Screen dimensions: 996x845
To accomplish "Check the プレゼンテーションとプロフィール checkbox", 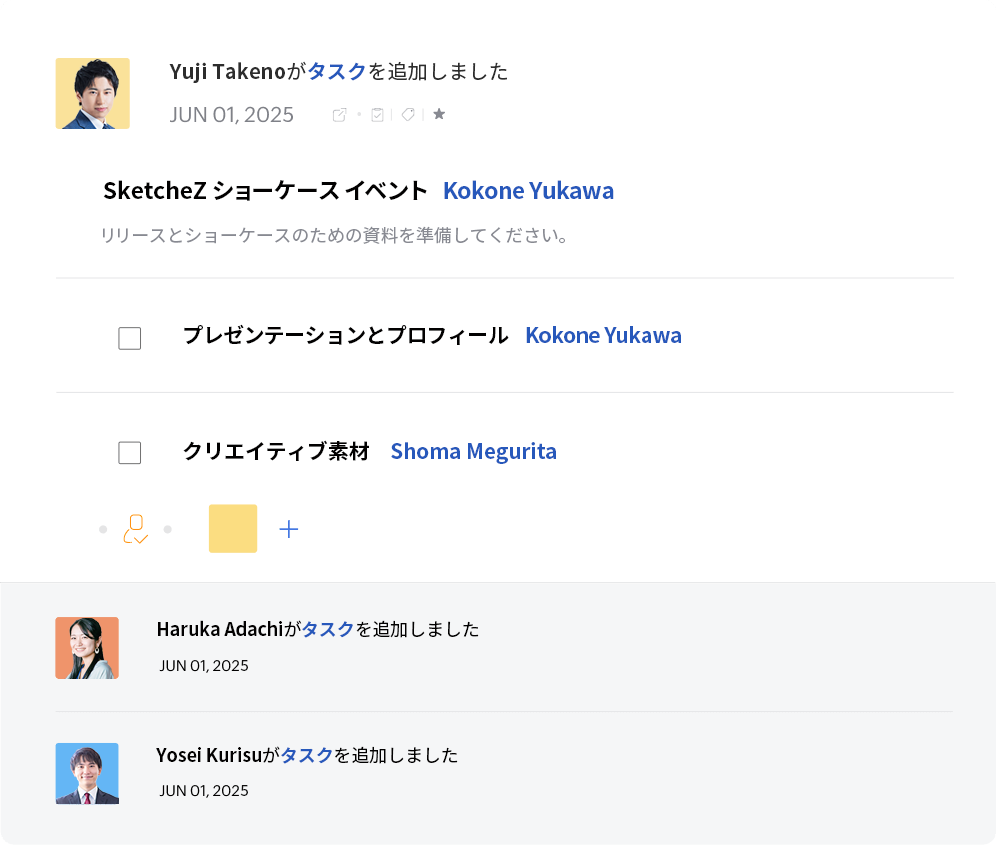I will click(x=130, y=338).
